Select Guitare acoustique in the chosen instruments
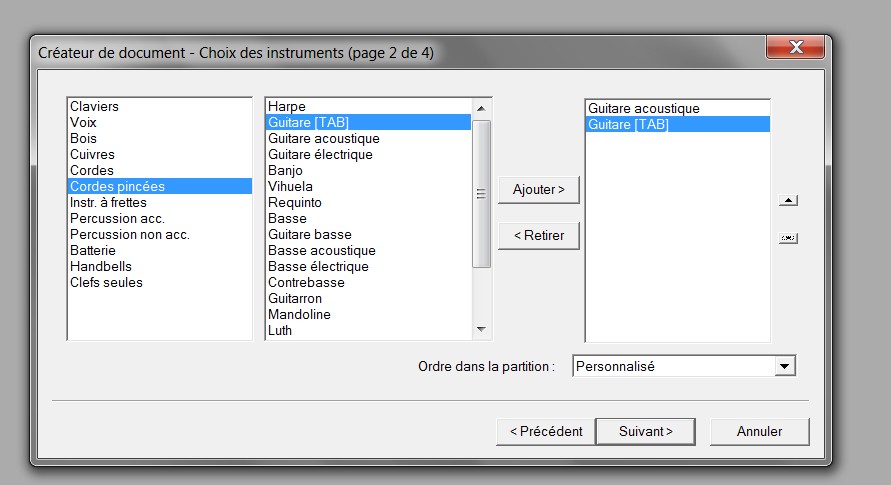This screenshot has width=891, height=485. (643, 108)
